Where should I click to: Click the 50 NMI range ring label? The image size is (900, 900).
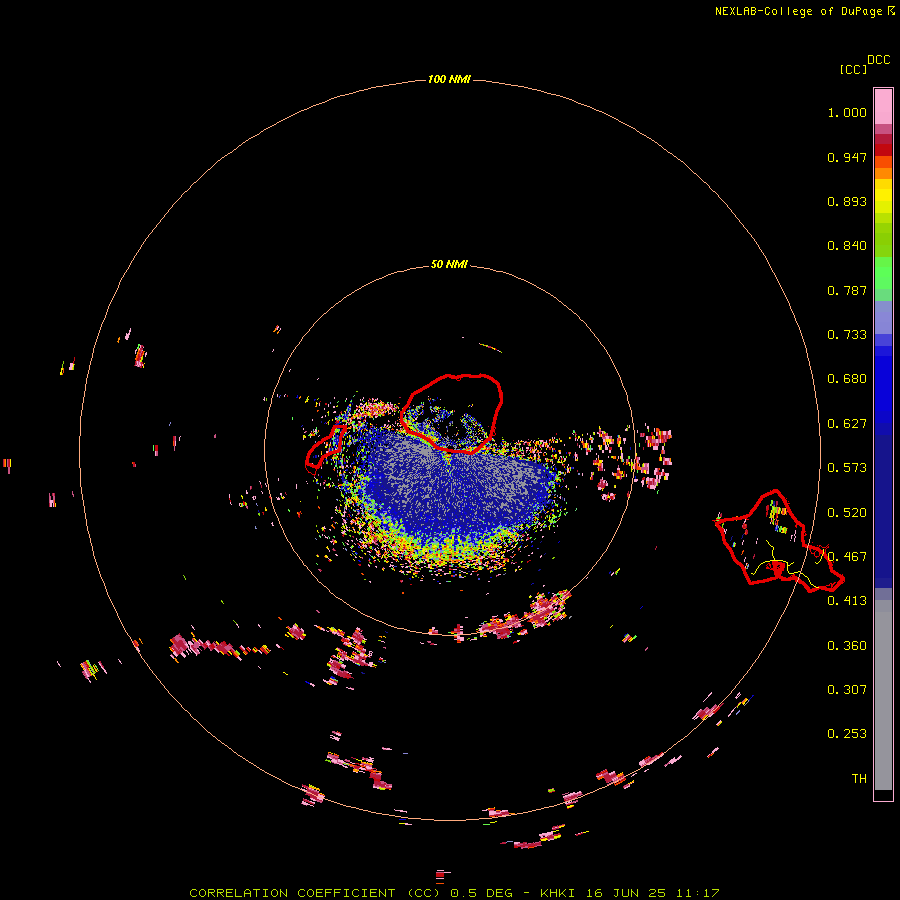click(x=449, y=264)
